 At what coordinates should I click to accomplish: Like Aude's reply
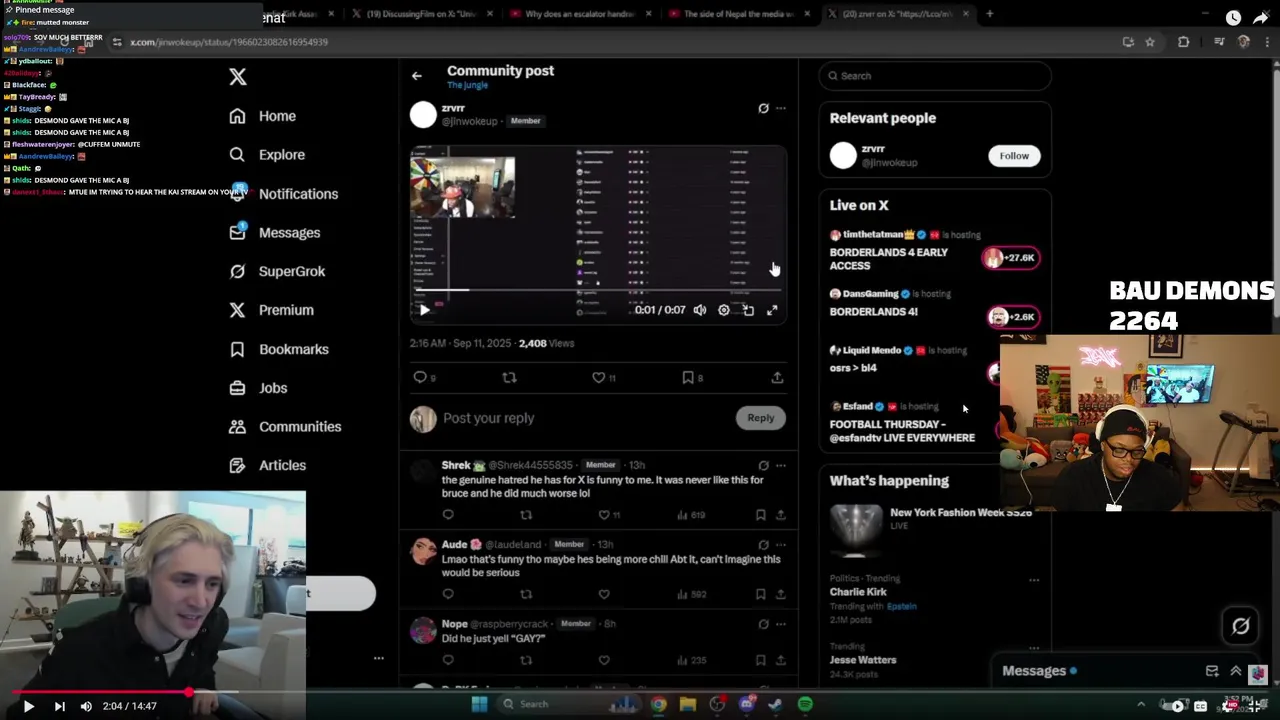click(x=604, y=594)
